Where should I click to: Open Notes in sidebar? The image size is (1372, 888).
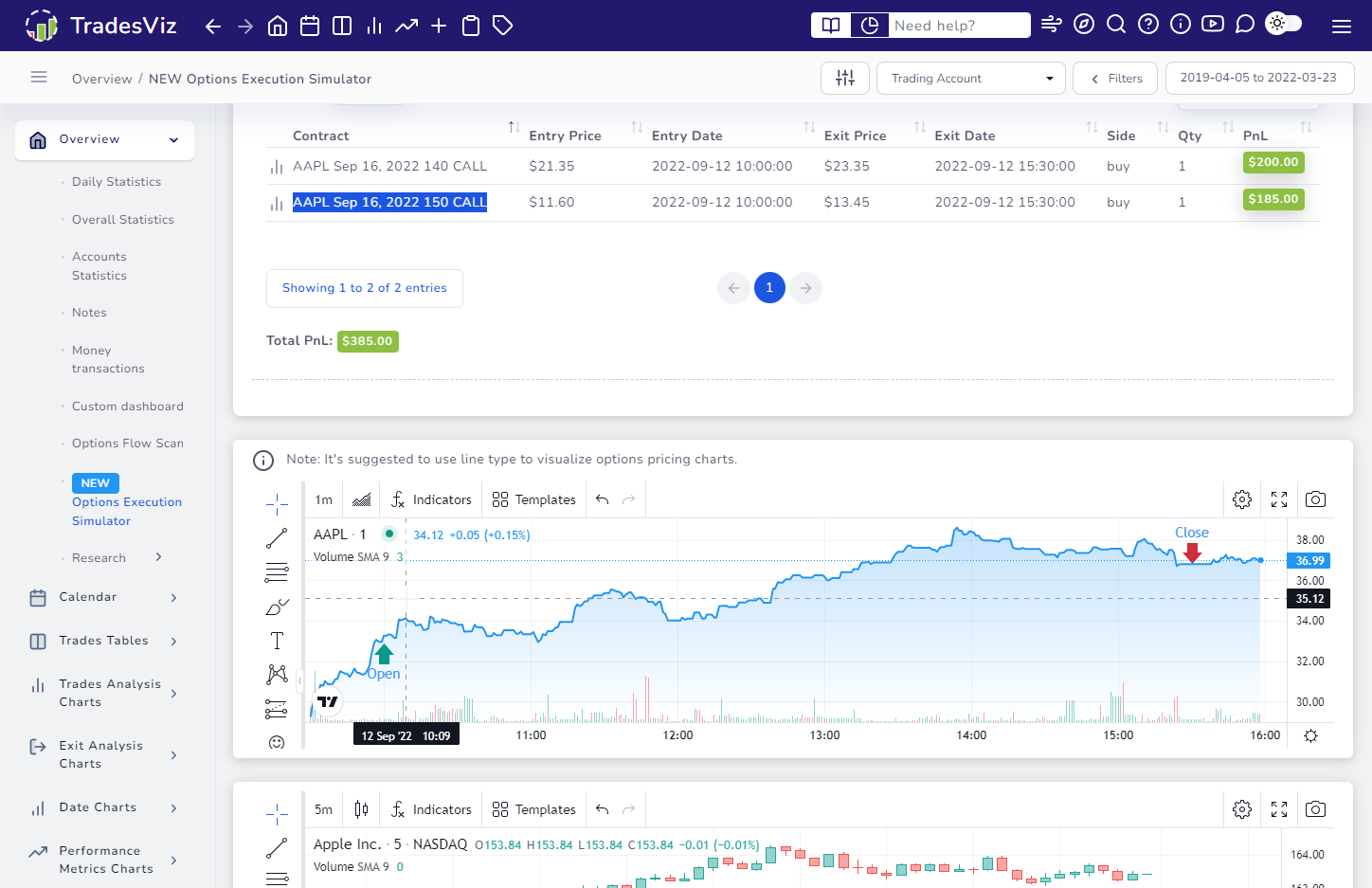coord(89,313)
